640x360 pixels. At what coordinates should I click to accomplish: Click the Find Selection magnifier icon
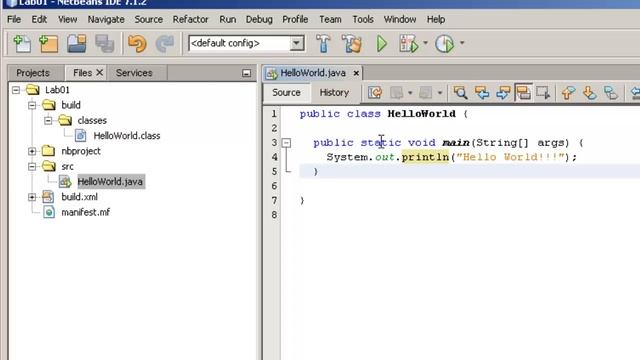click(460, 93)
